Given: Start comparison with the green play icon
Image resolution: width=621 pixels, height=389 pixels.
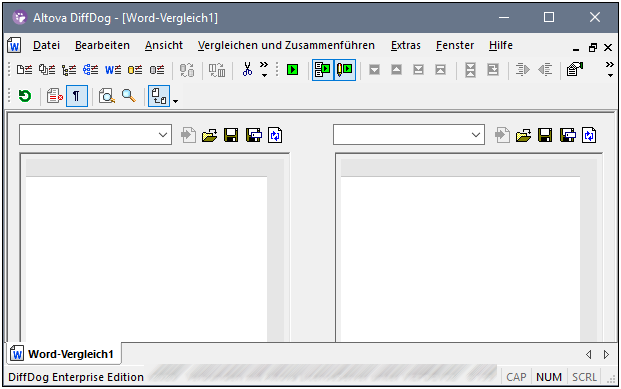Looking at the screenshot, I should (x=293, y=70).
